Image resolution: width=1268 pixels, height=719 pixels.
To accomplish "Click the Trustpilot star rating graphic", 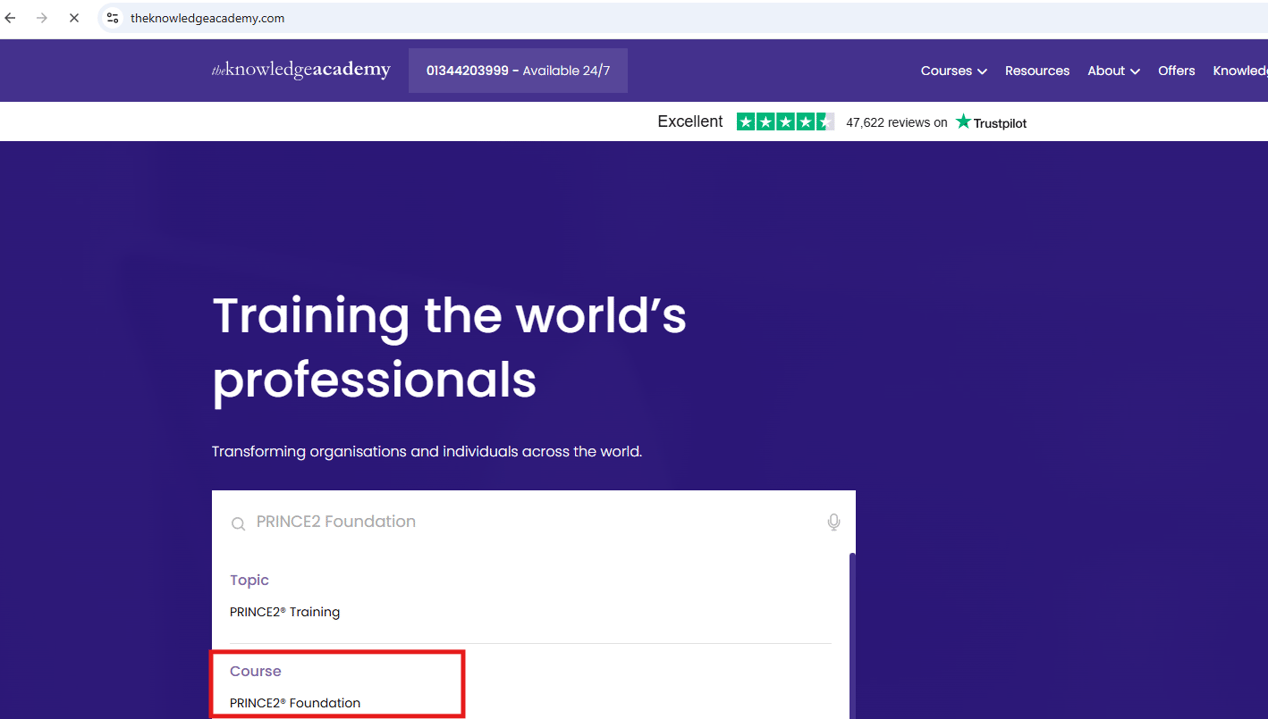I will 785,122.
